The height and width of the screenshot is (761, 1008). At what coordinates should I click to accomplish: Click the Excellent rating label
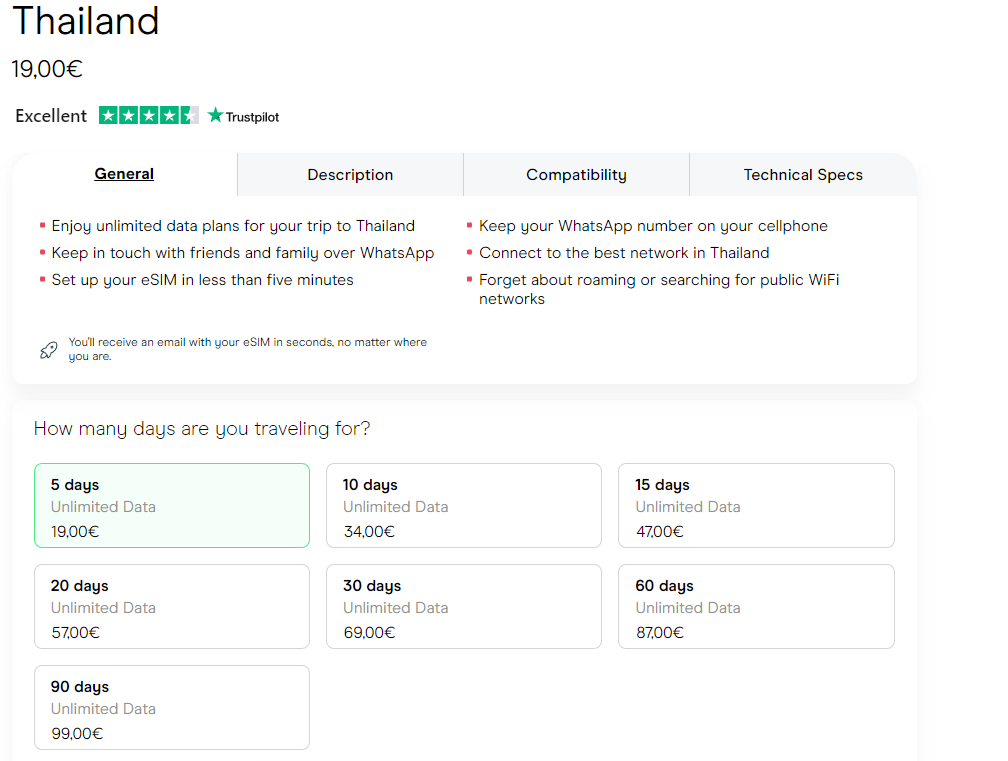click(x=51, y=116)
